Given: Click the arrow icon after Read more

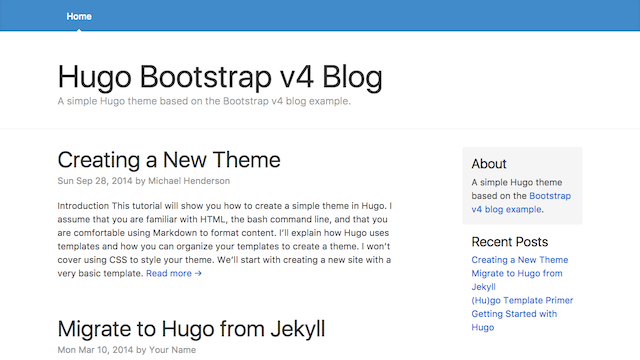Looking at the screenshot, I should [198, 273].
